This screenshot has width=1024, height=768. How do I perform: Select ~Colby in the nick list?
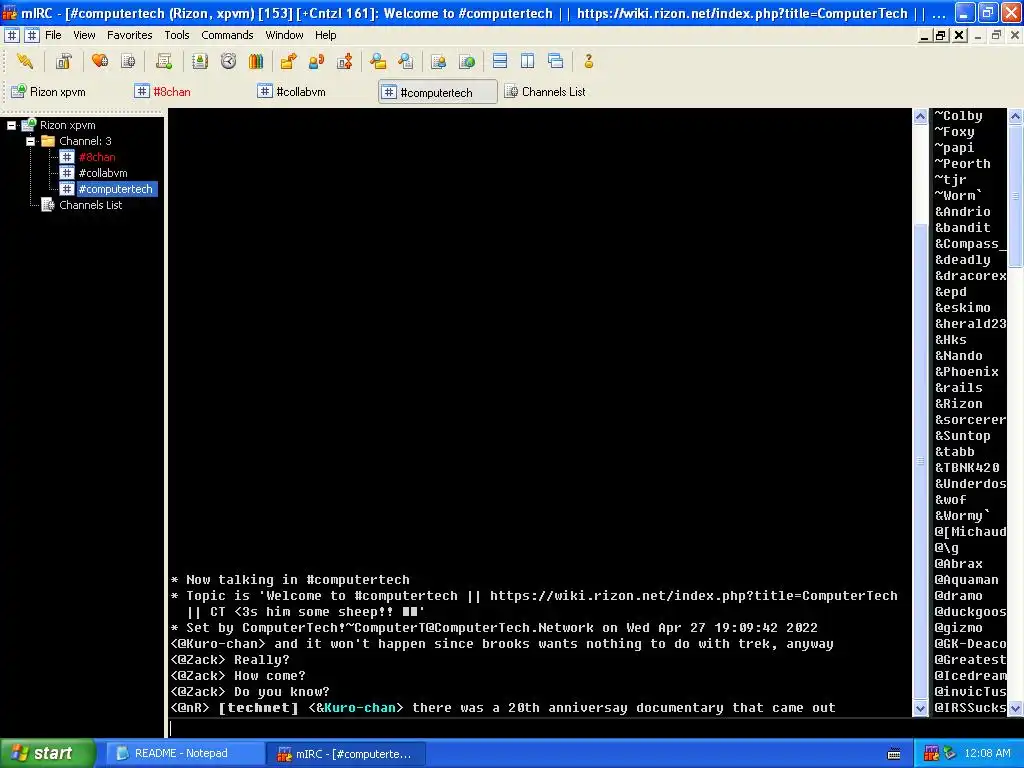(x=958, y=116)
